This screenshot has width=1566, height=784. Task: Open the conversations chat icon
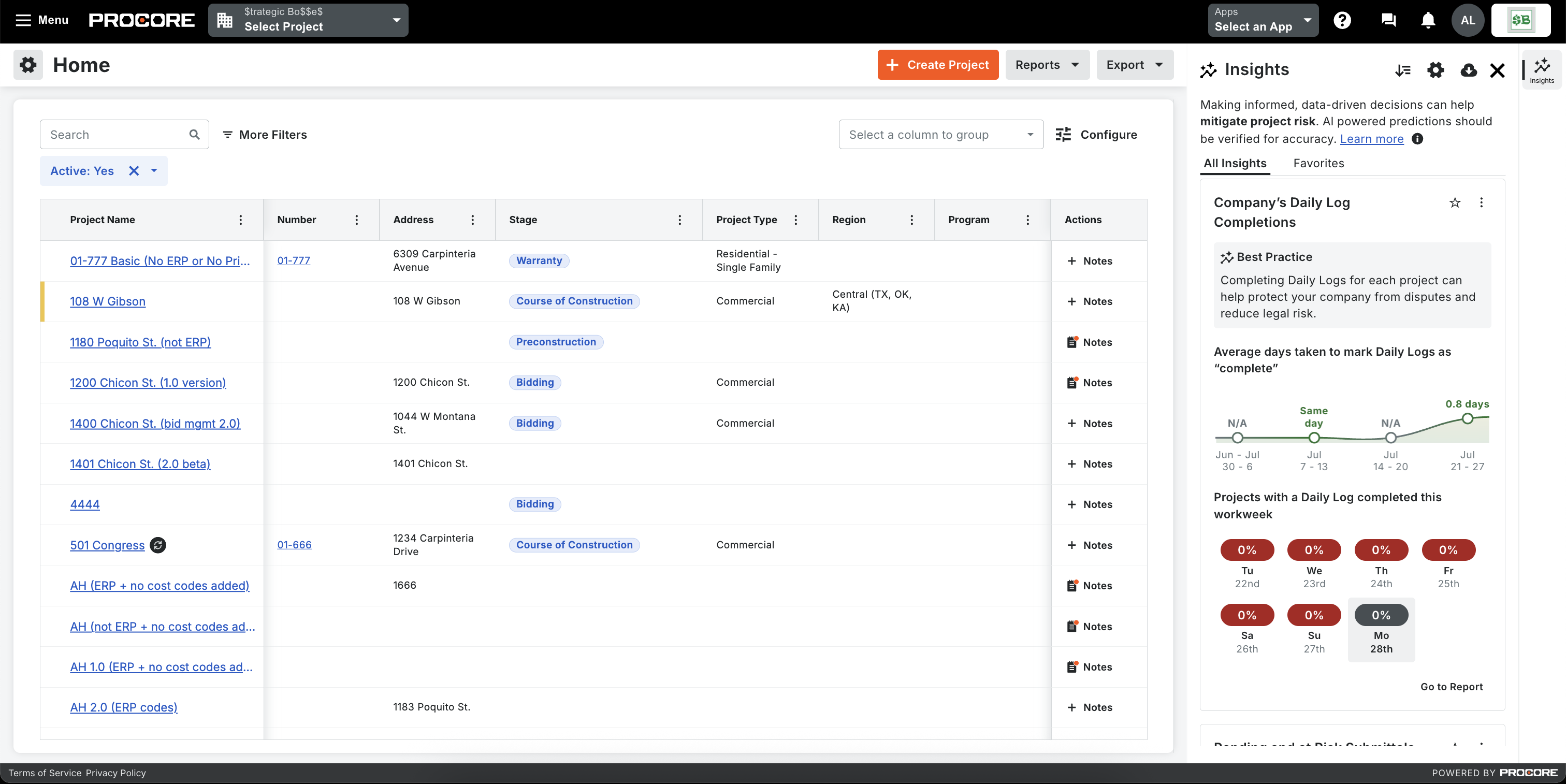coord(1387,20)
